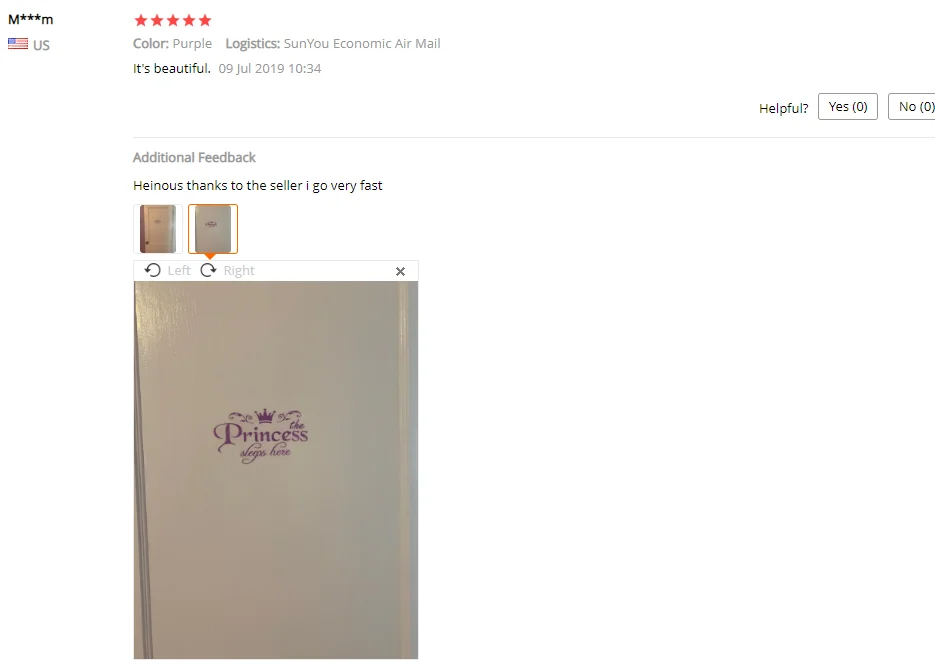Click the US country label
The width and height of the screenshot is (935, 665).
(41, 45)
